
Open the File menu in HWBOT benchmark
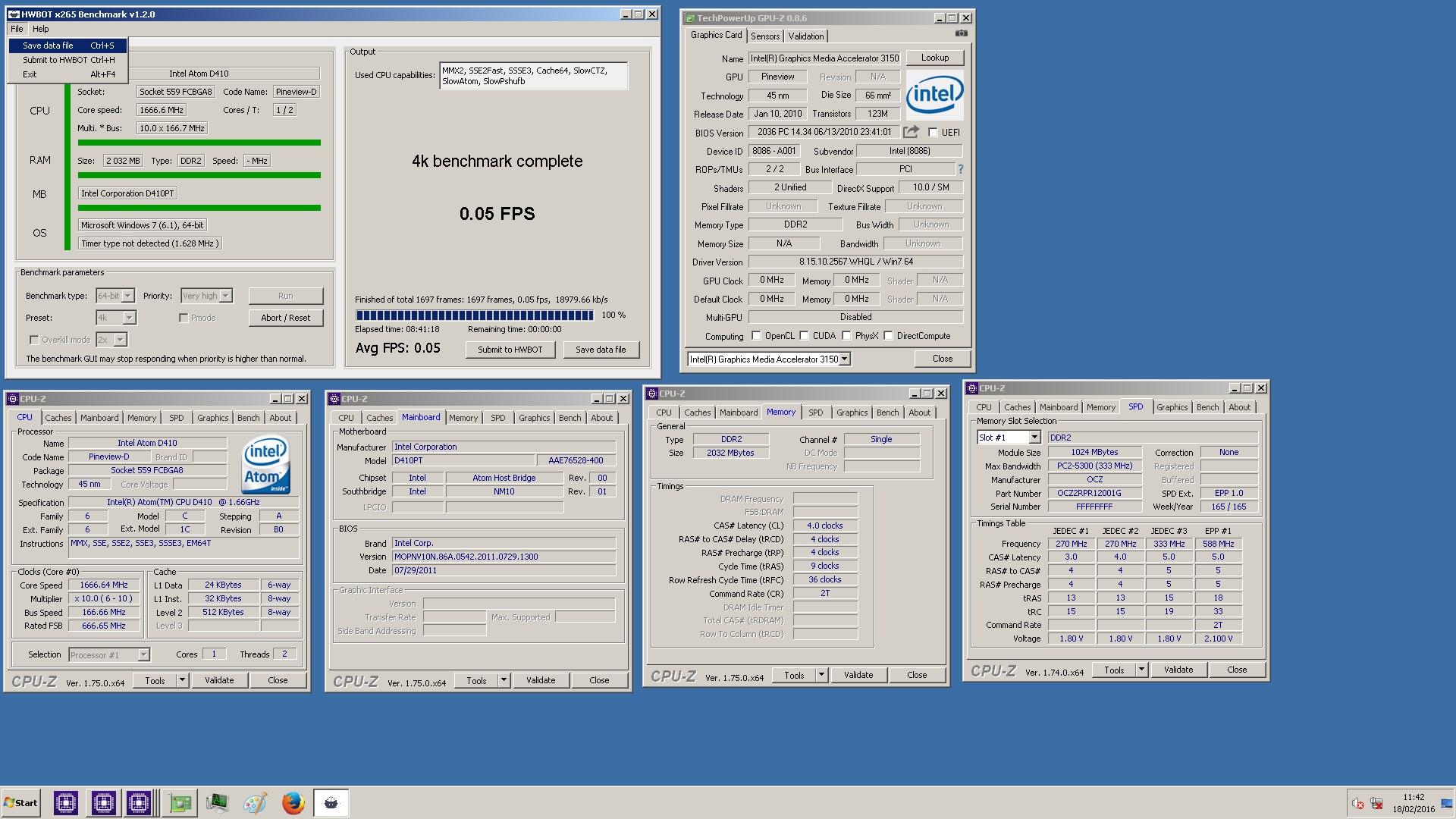17,29
